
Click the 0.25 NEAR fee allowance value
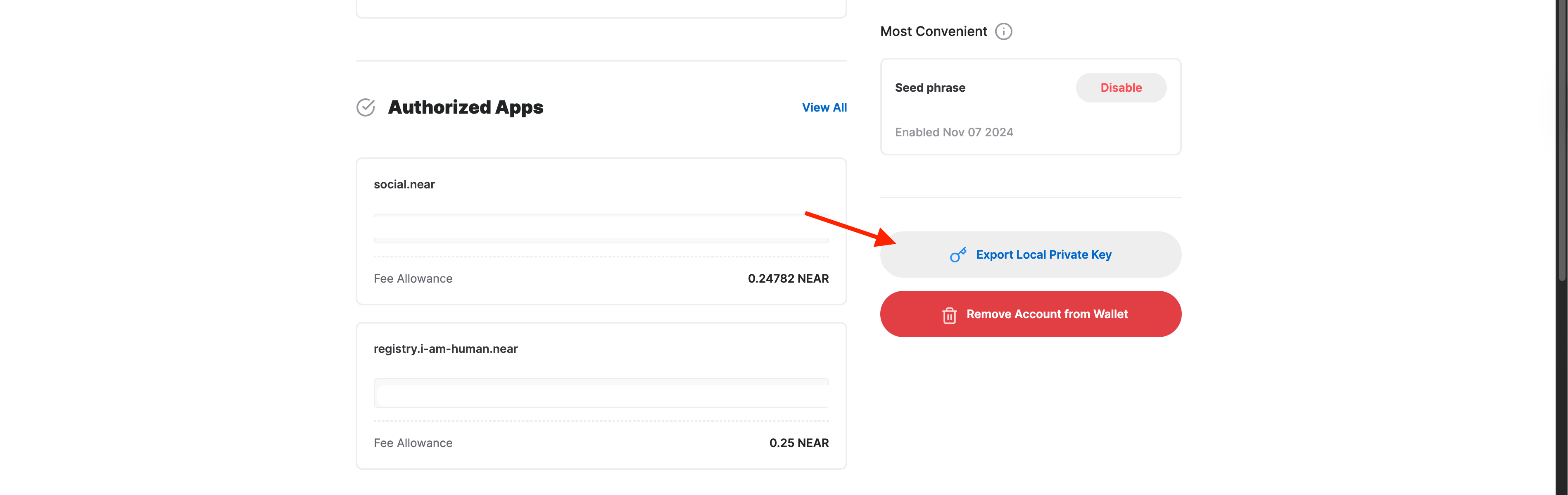point(798,443)
